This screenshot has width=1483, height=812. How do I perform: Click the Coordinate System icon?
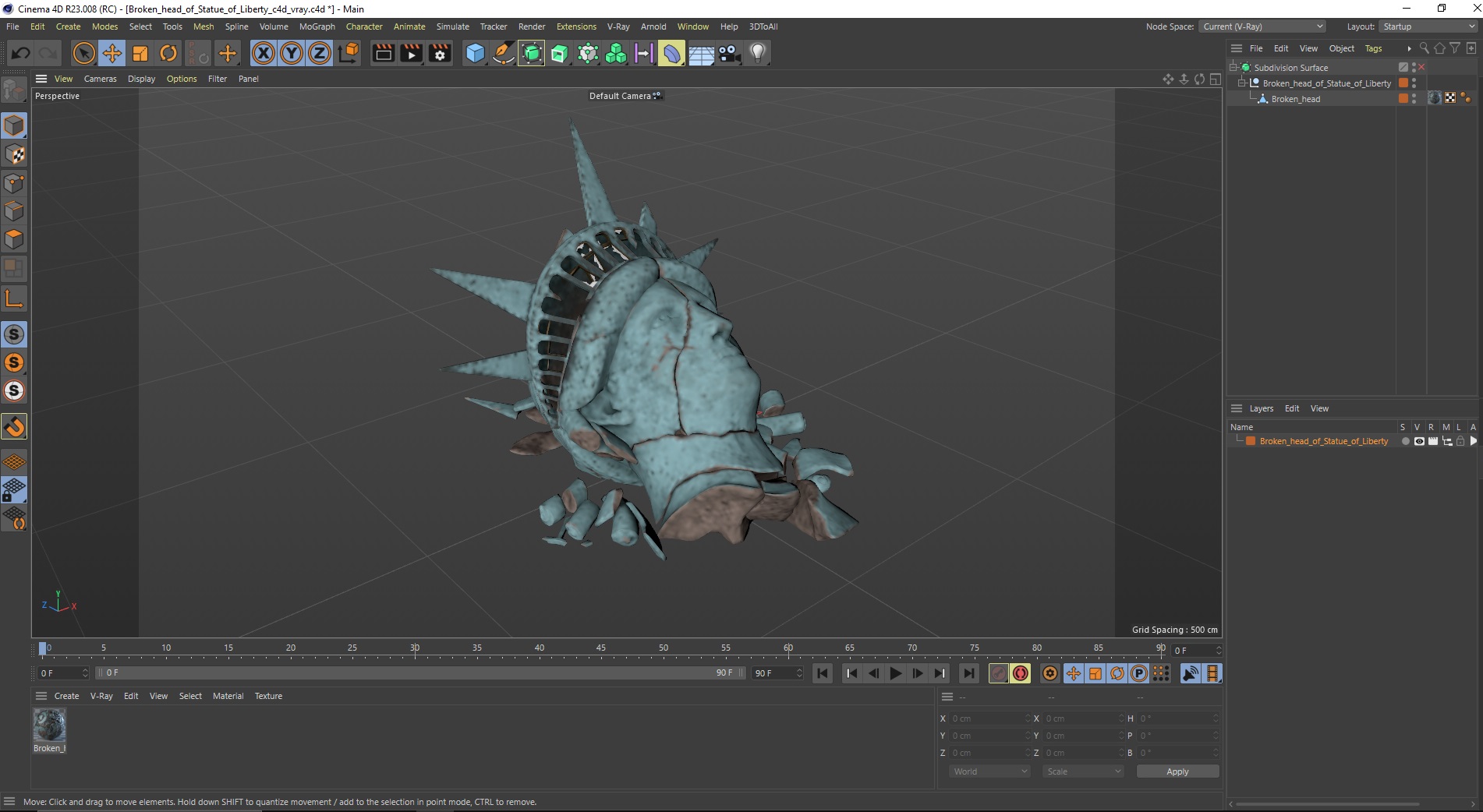(x=349, y=53)
